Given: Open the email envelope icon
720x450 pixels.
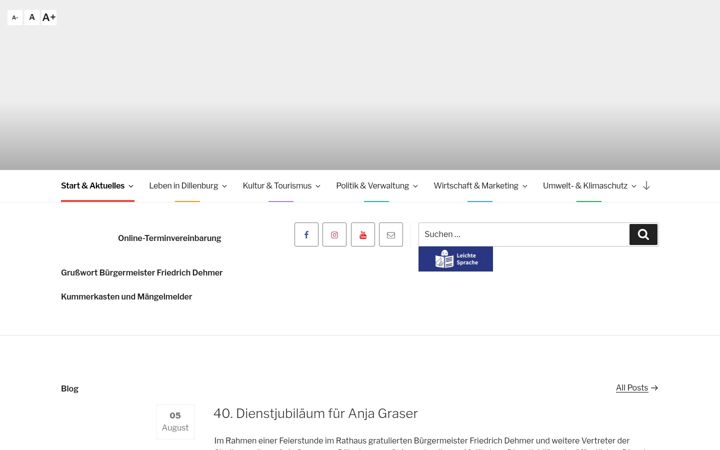Looking at the screenshot, I should pos(391,235).
